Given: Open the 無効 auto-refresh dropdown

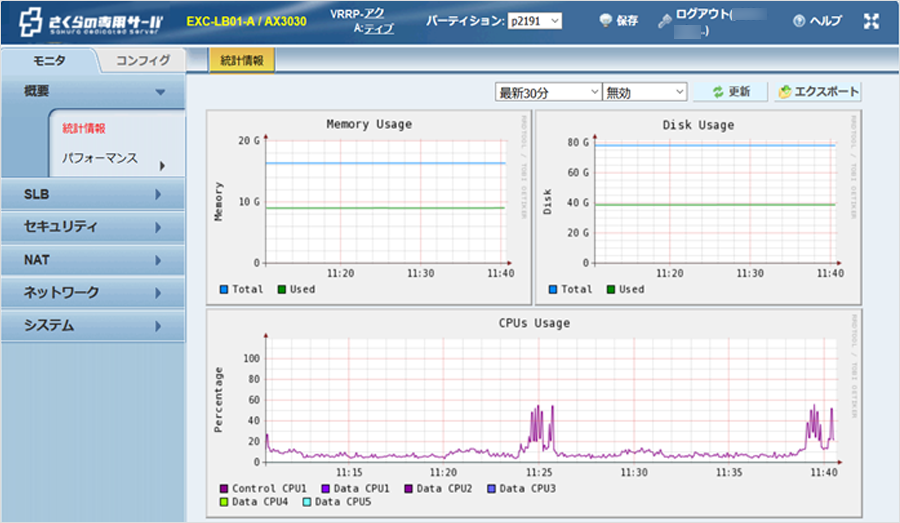Looking at the screenshot, I should [645, 92].
